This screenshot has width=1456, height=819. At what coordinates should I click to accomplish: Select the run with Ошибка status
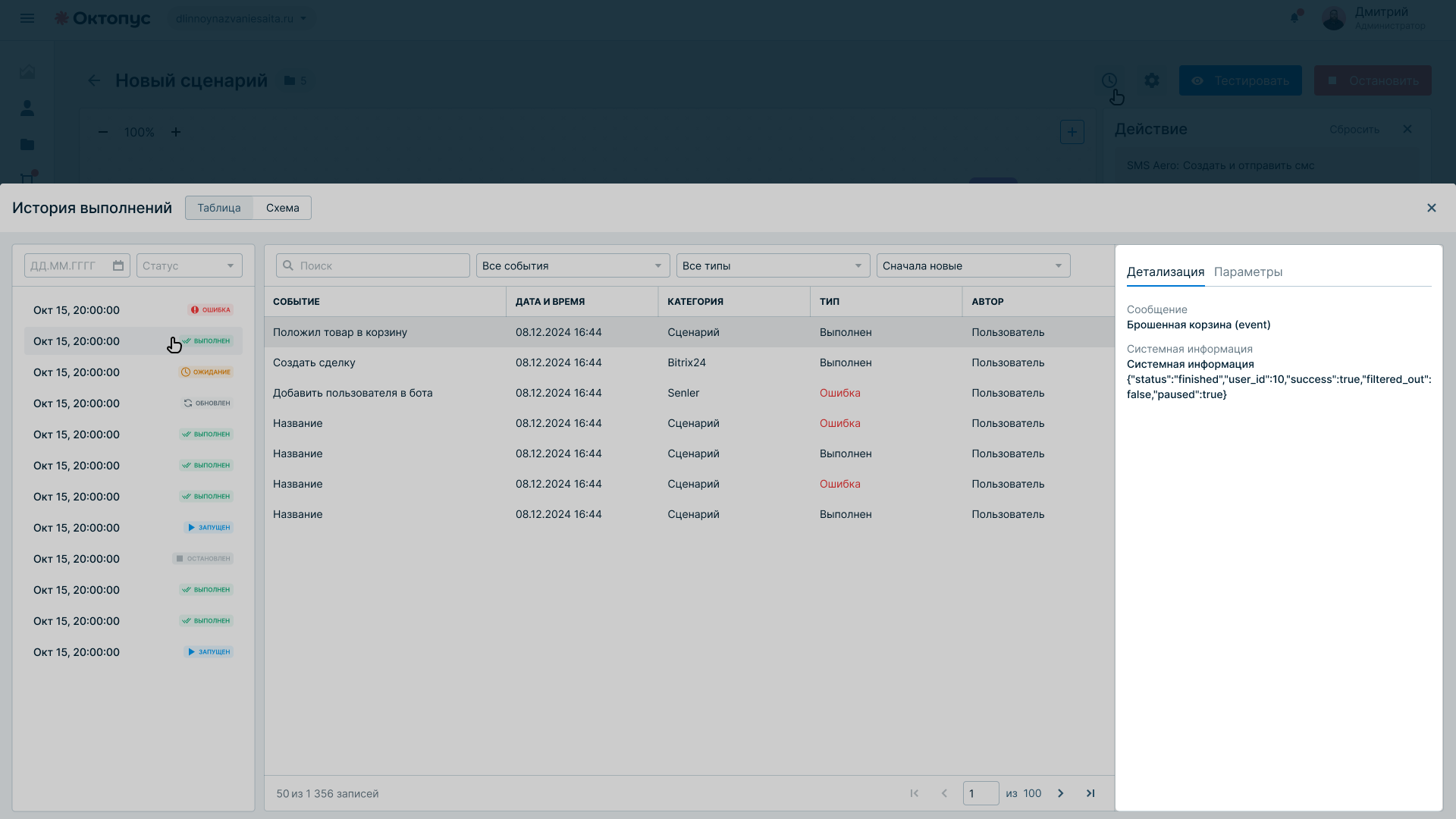[x=133, y=310]
